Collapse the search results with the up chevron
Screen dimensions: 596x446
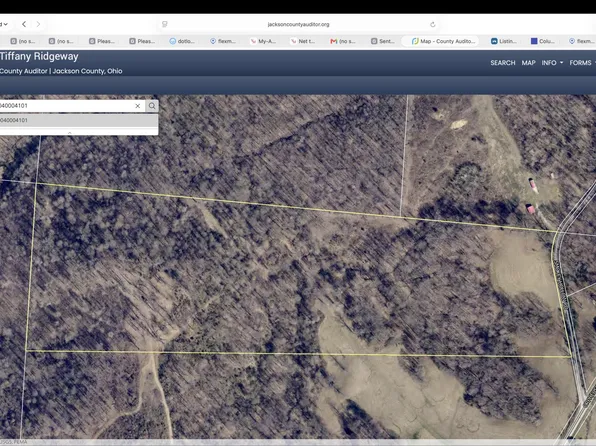click(x=70, y=132)
